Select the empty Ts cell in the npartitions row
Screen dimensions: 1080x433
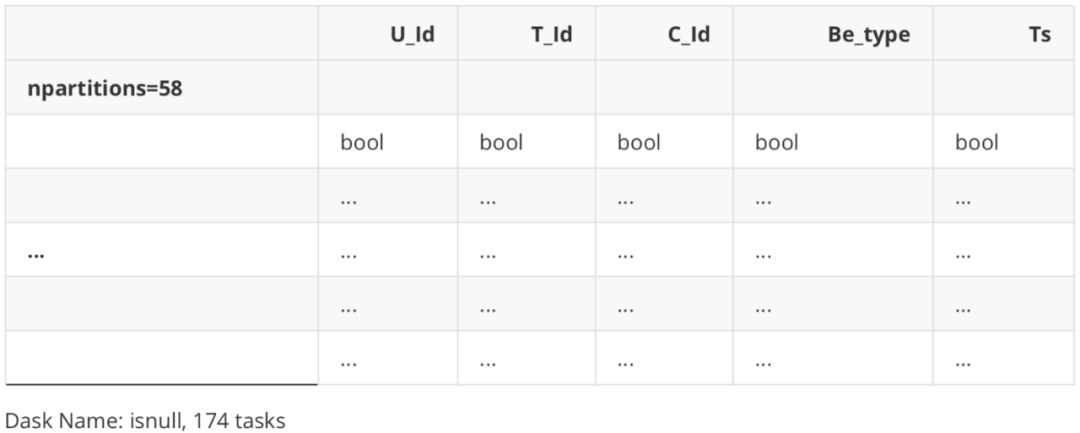pos(1003,89)
